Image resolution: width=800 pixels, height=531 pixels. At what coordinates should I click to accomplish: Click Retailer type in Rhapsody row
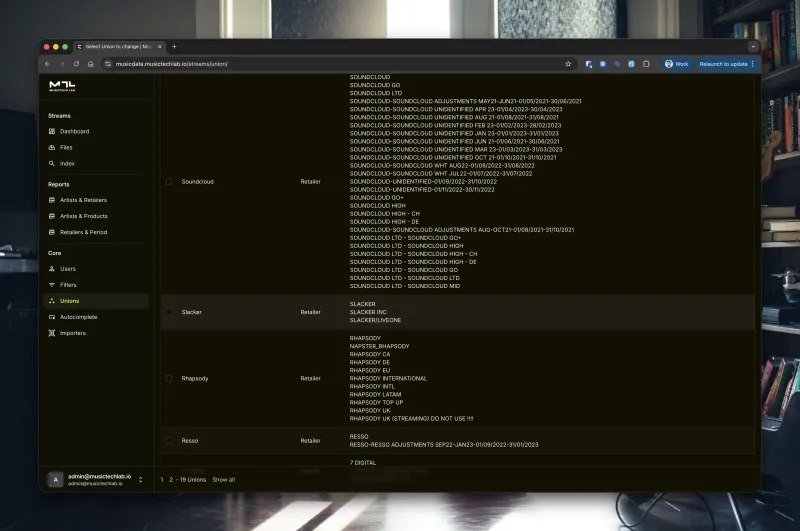click(x=310, y=378)
